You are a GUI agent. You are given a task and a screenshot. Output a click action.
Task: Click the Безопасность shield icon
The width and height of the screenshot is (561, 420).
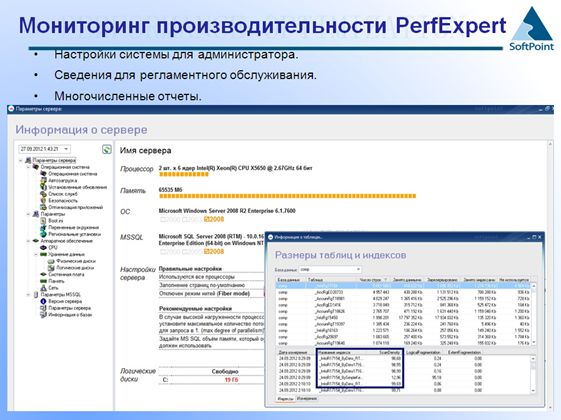pos(43,201)
